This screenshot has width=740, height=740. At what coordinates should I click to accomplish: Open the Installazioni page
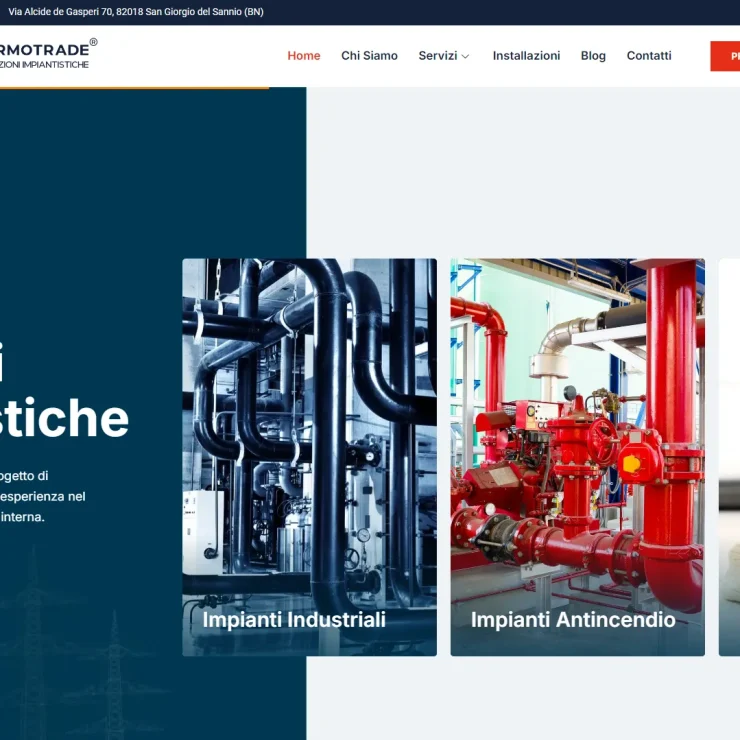[526, 56]
